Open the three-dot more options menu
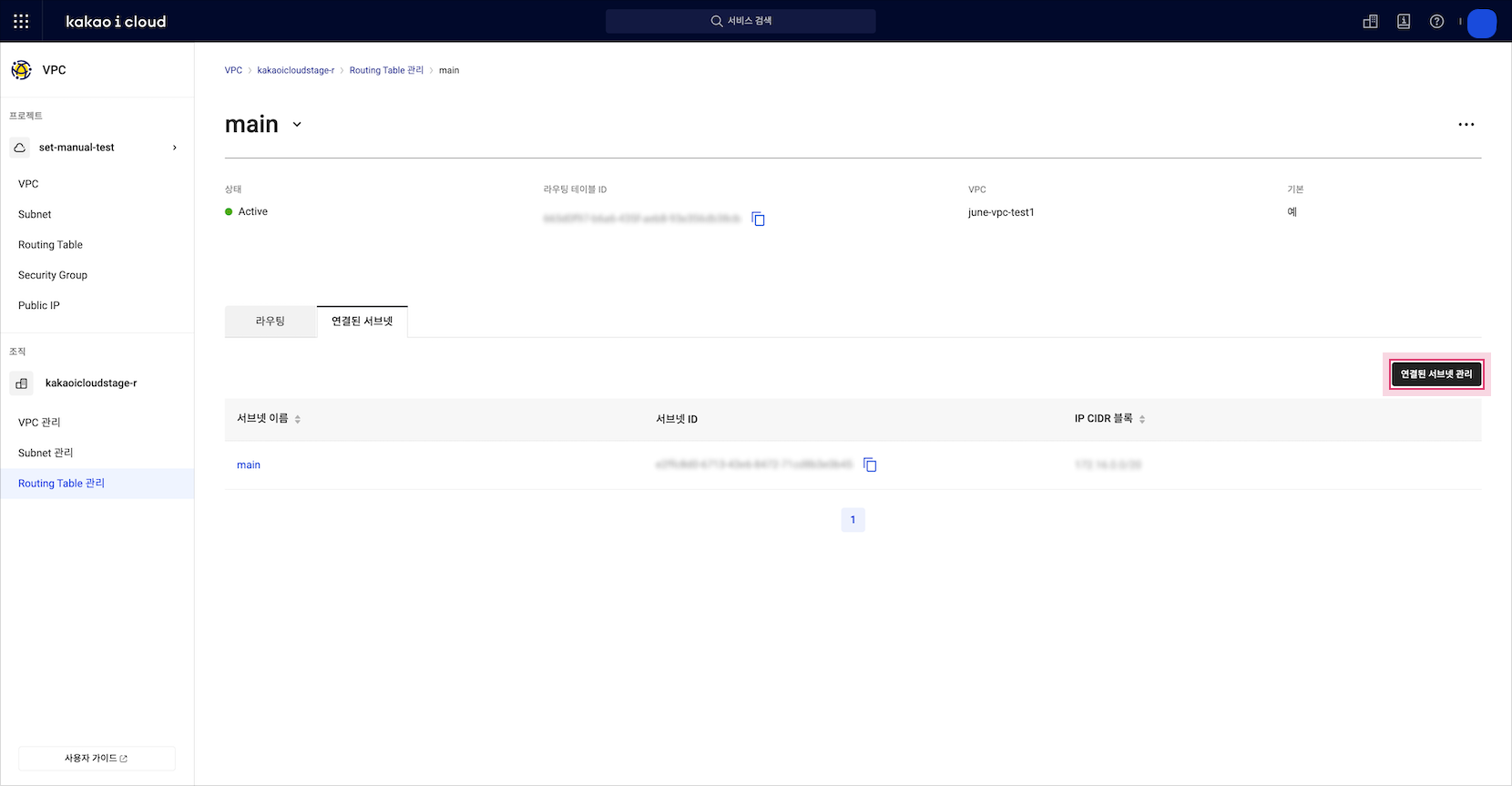The width and height of the screenshot is (1512, 786). pos(1466,124)
